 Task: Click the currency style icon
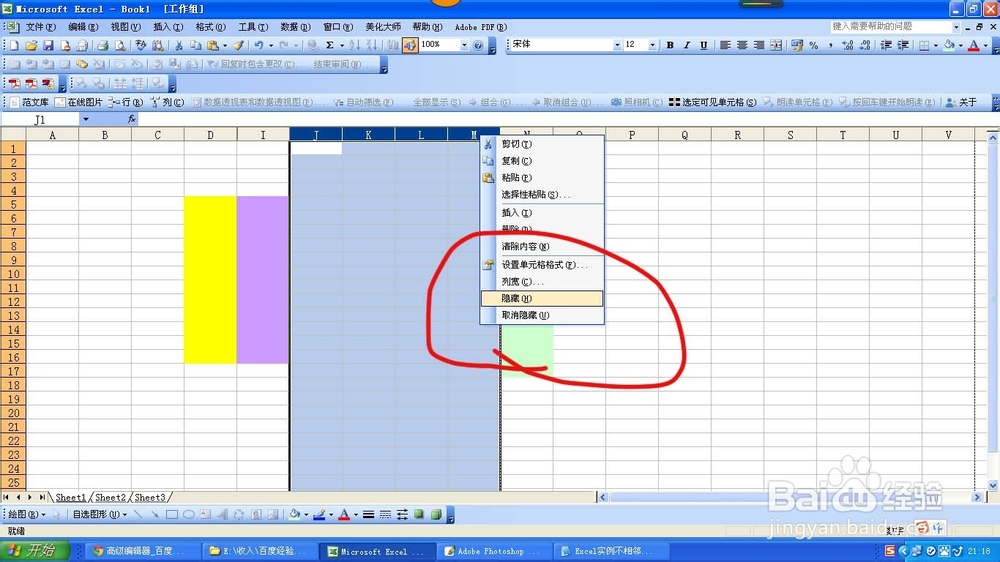pyautogui.click(x=797, y=45)
